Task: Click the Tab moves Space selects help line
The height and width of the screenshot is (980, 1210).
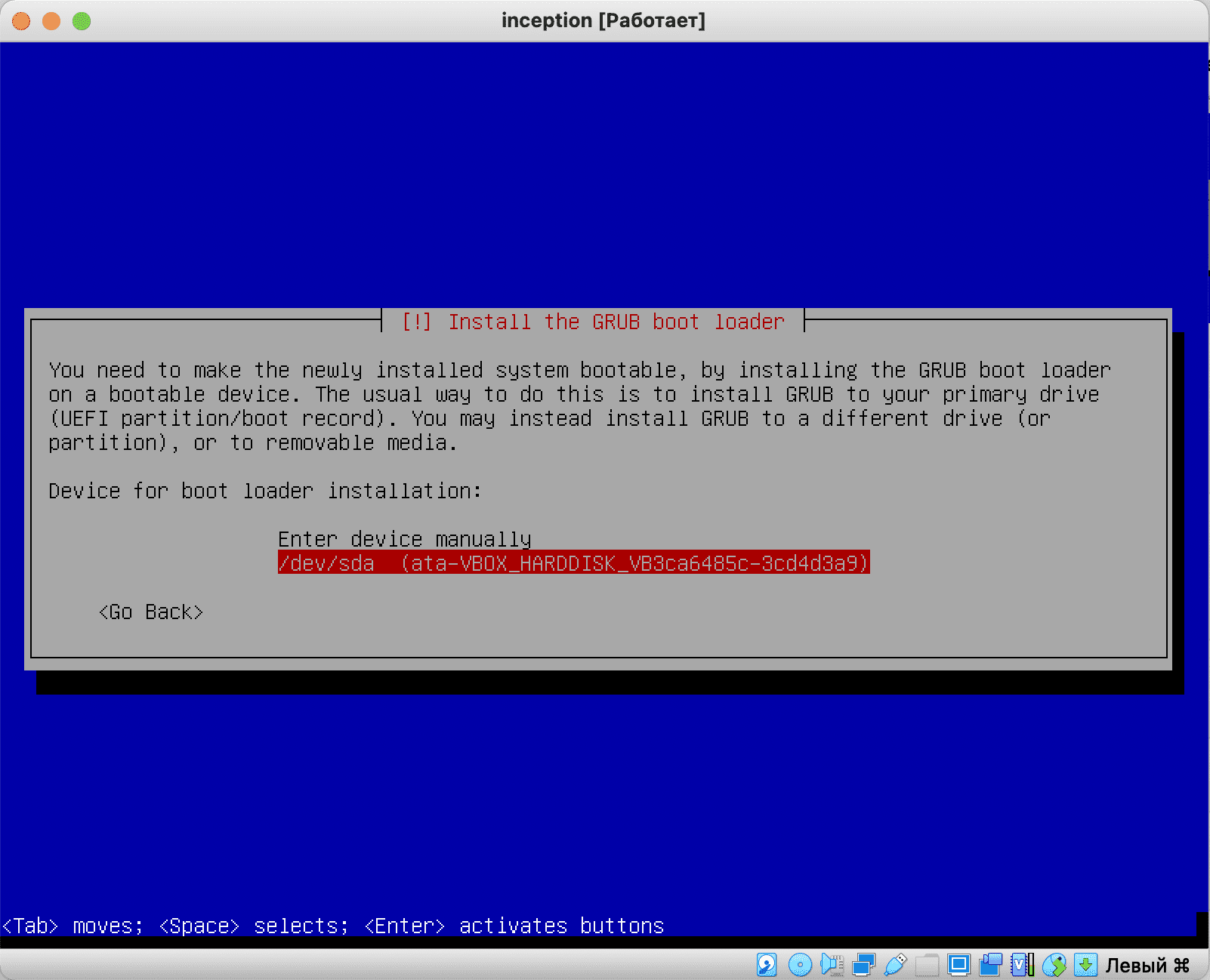Action: tap(333, 926)
